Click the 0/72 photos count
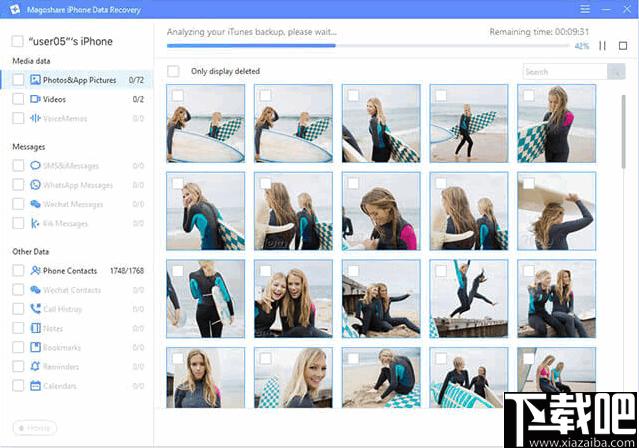 pyautogui.click(x=136, y=80)
